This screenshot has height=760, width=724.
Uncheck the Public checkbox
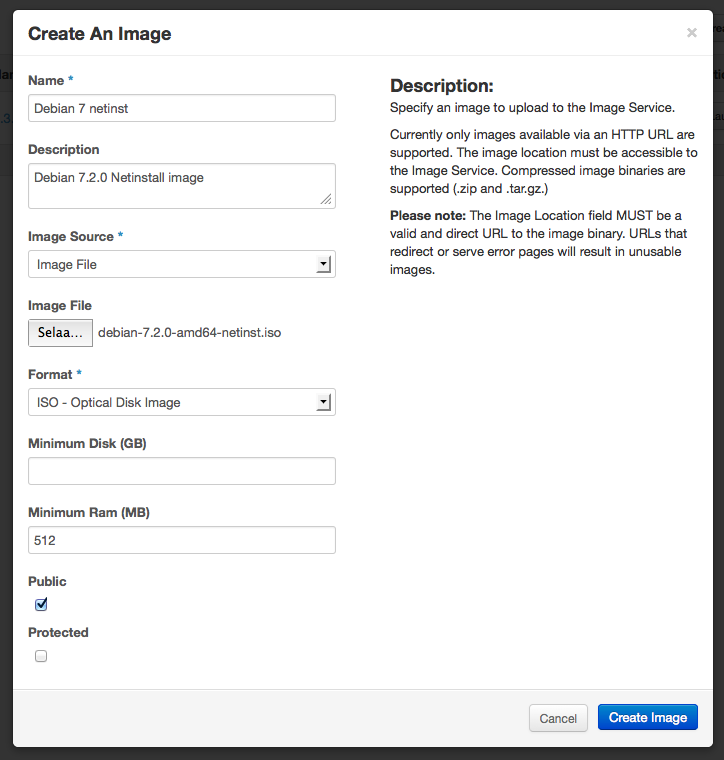41,604
